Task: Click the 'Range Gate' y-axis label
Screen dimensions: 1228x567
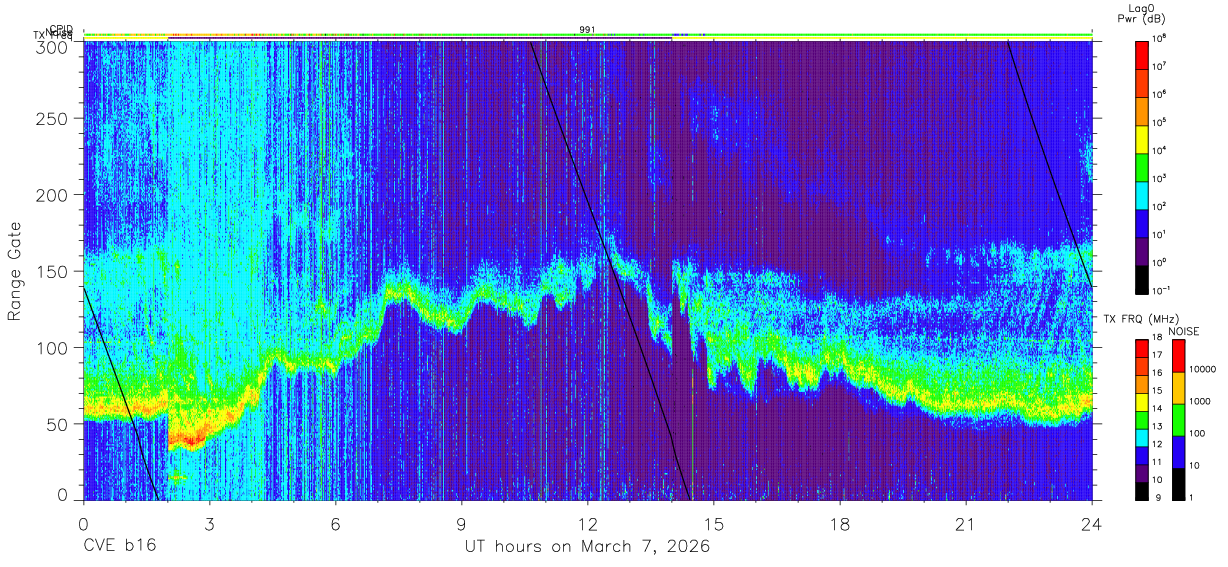Action: tap(15, 271)
